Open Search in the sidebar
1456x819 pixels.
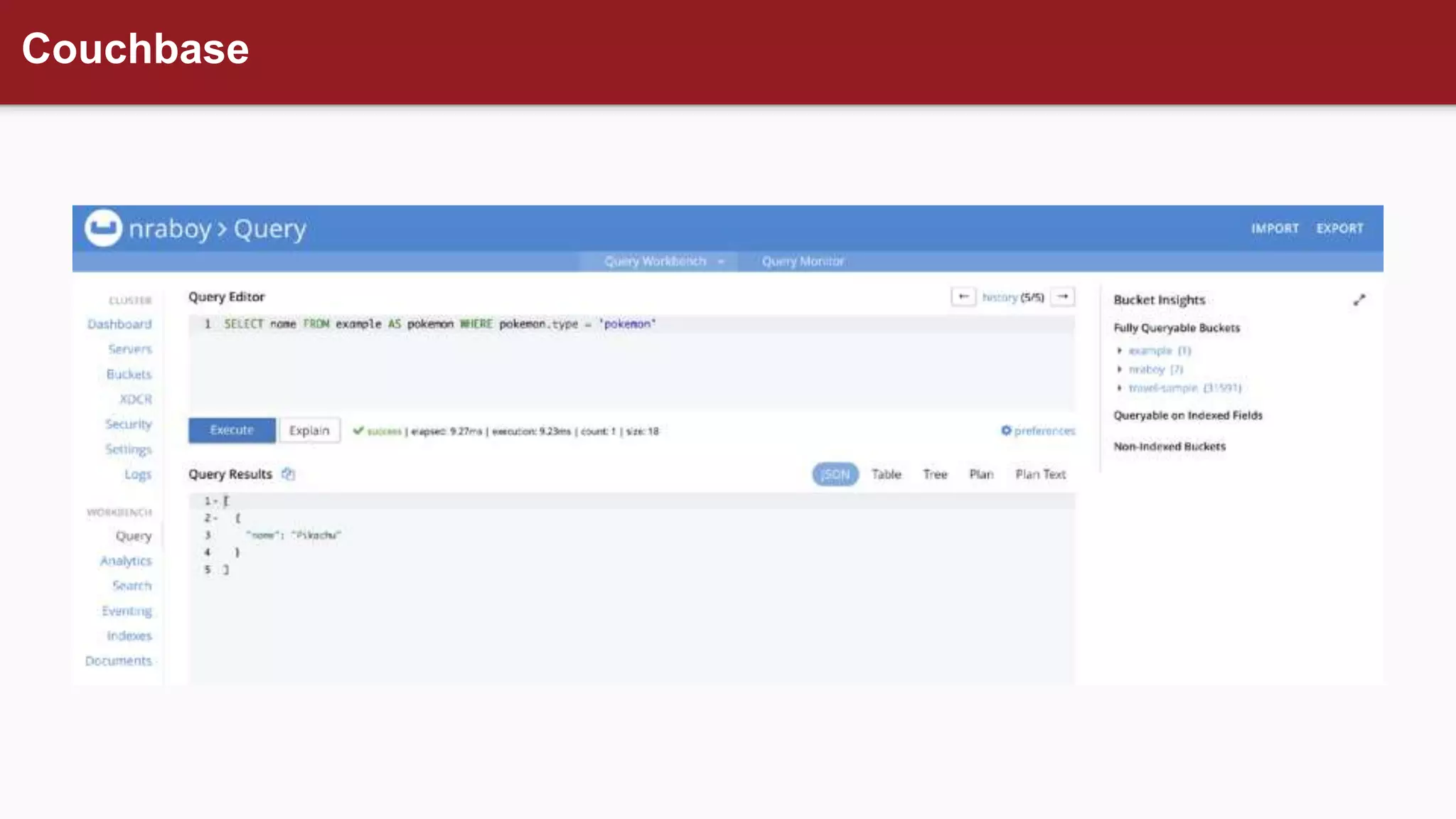pos(132,586)
